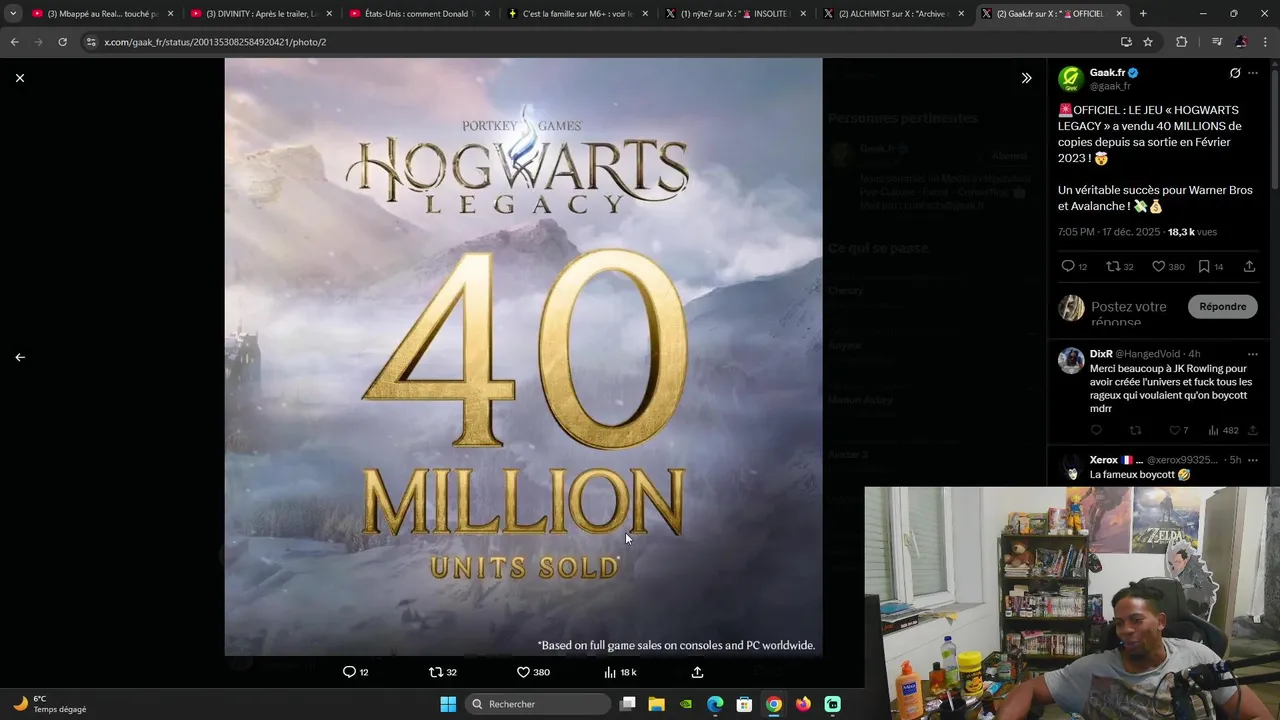1280x720 pixels.
Task: Share the main post in the side panel
Action: click(x=1249, y=266)
